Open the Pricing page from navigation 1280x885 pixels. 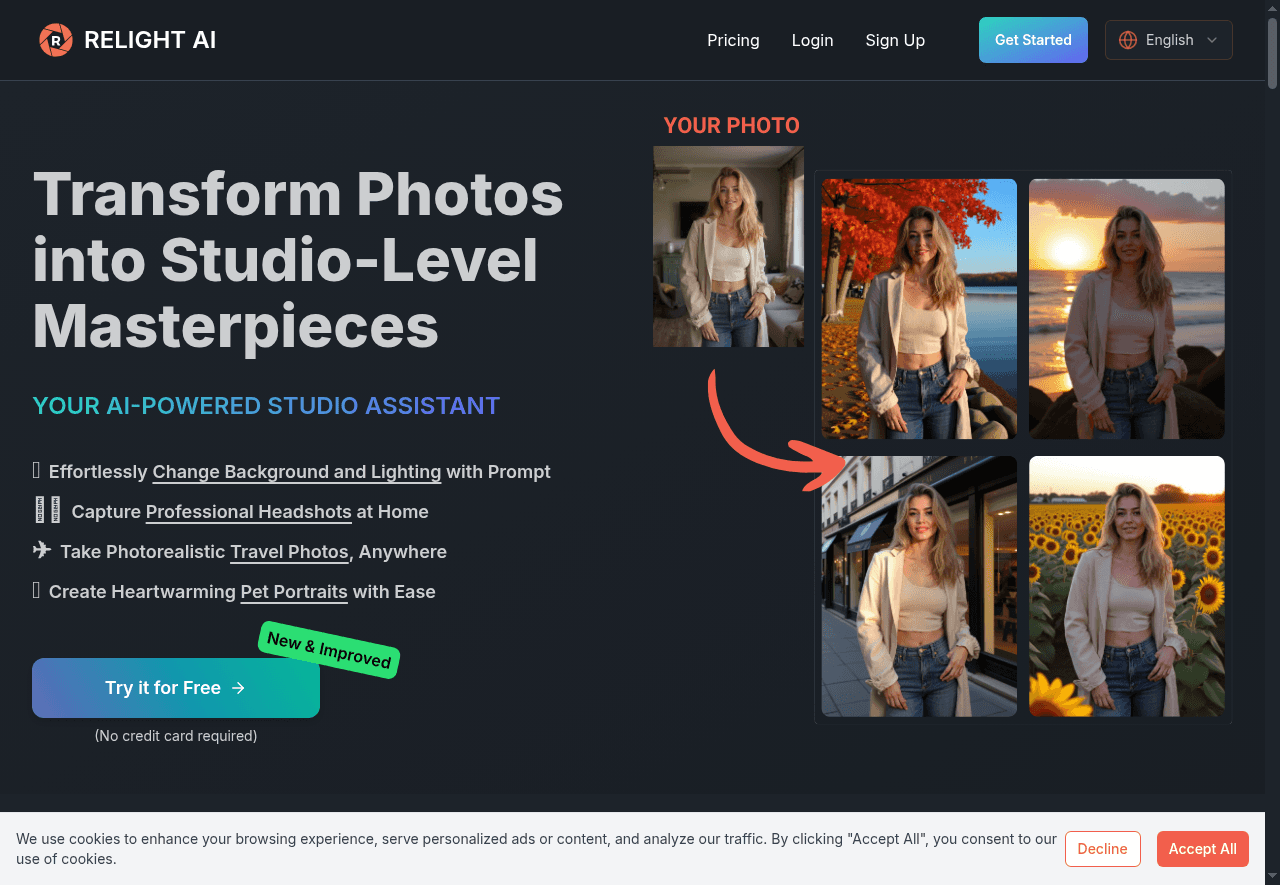pyautogui.click(x=733, y=40)
